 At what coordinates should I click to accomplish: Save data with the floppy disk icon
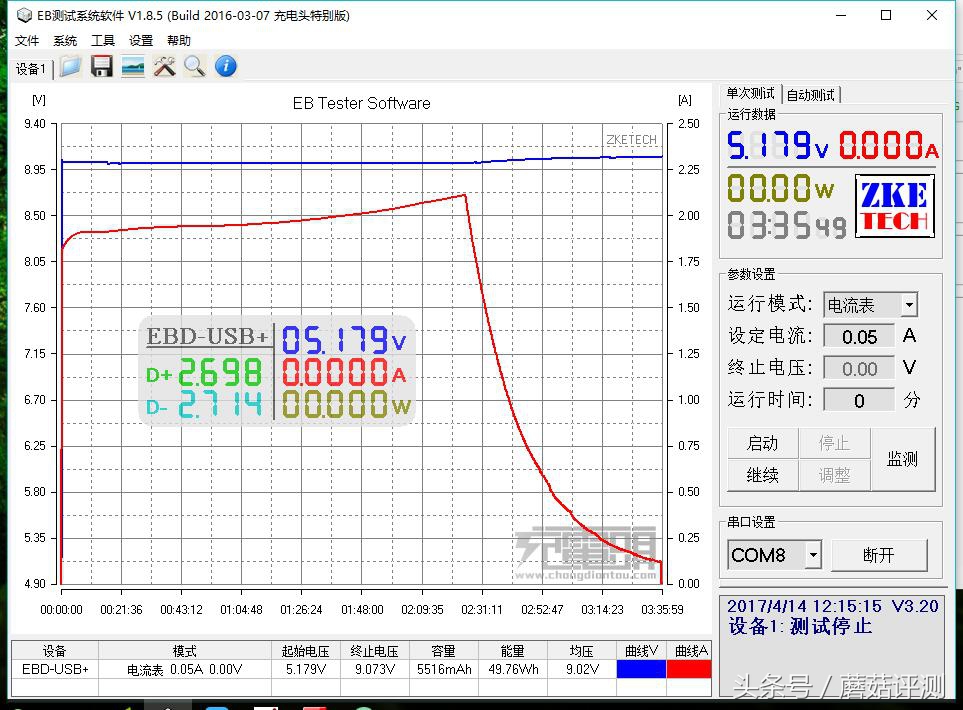(101, 66)
